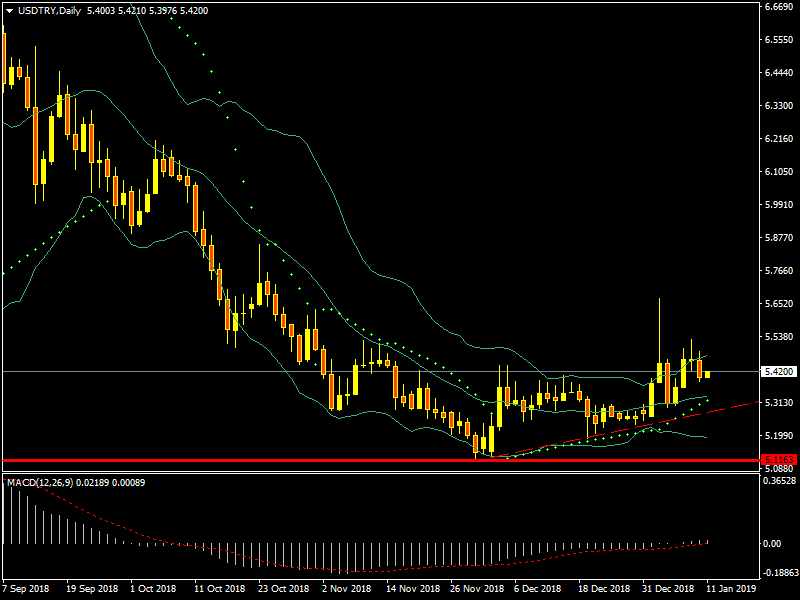Click the 11 Jan 2019 date label

730,589
